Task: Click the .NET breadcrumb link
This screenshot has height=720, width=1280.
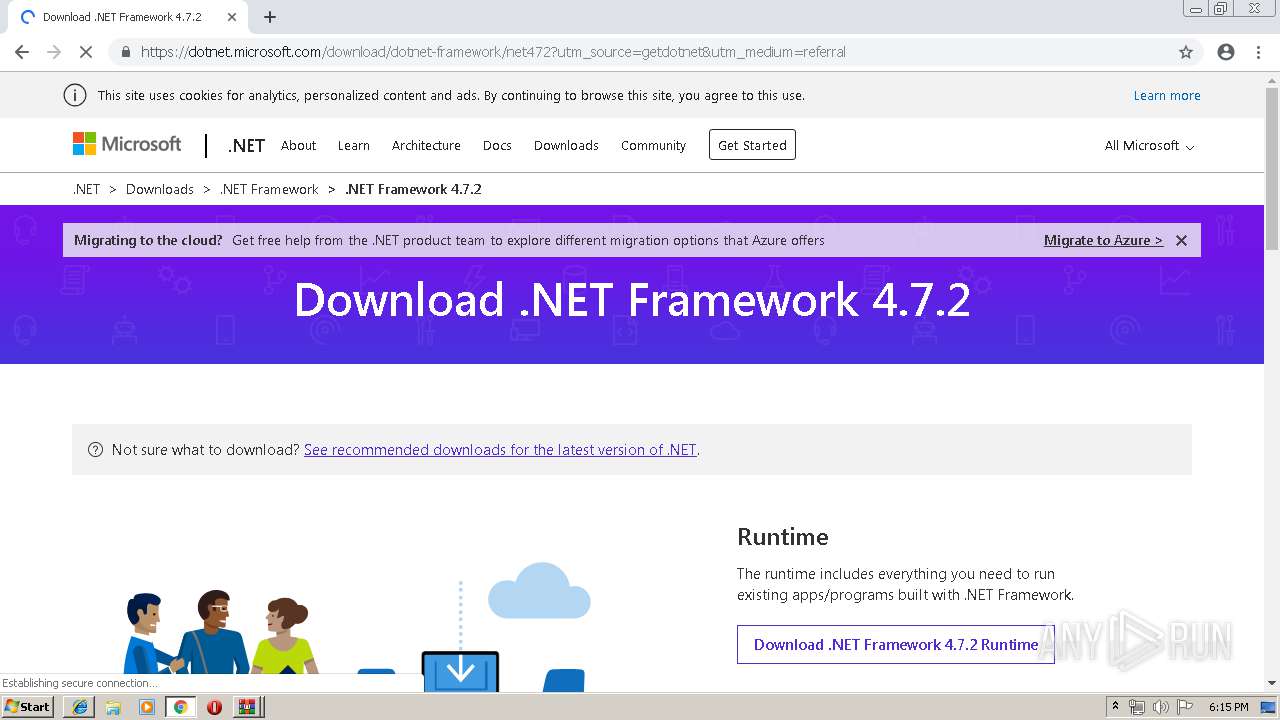Action: pyautogui.click(x=86, y=189)
